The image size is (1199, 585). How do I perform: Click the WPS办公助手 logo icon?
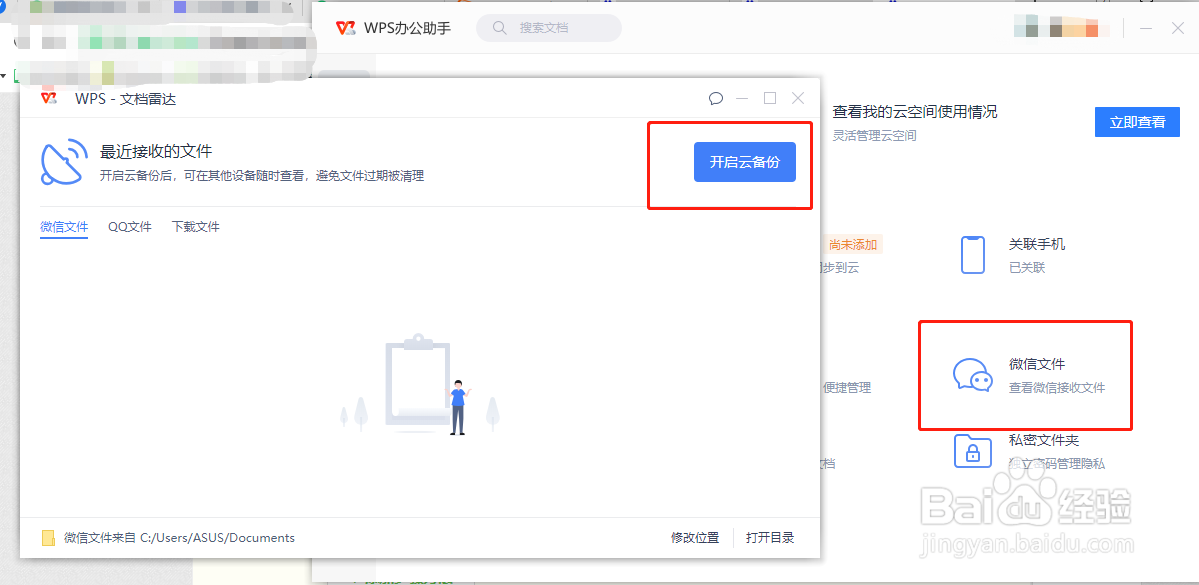tap(346, 28)
